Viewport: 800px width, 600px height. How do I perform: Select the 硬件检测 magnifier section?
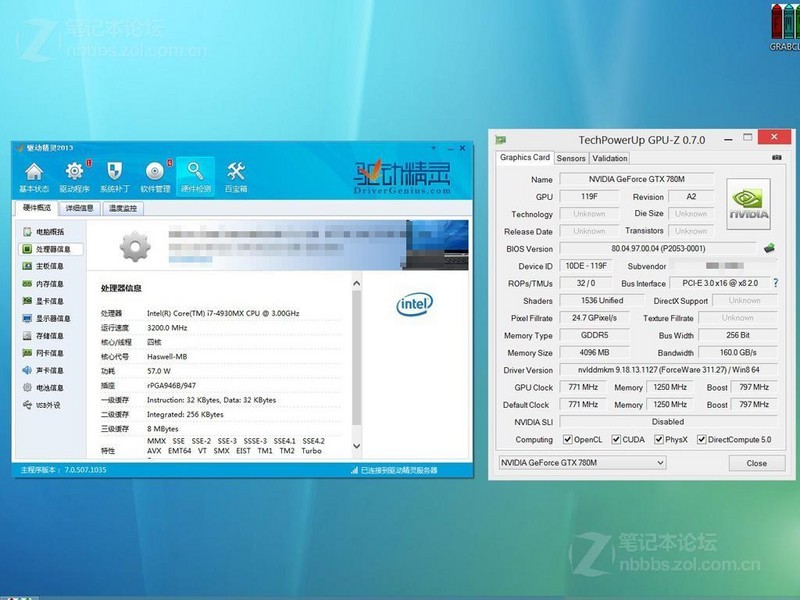195,177
